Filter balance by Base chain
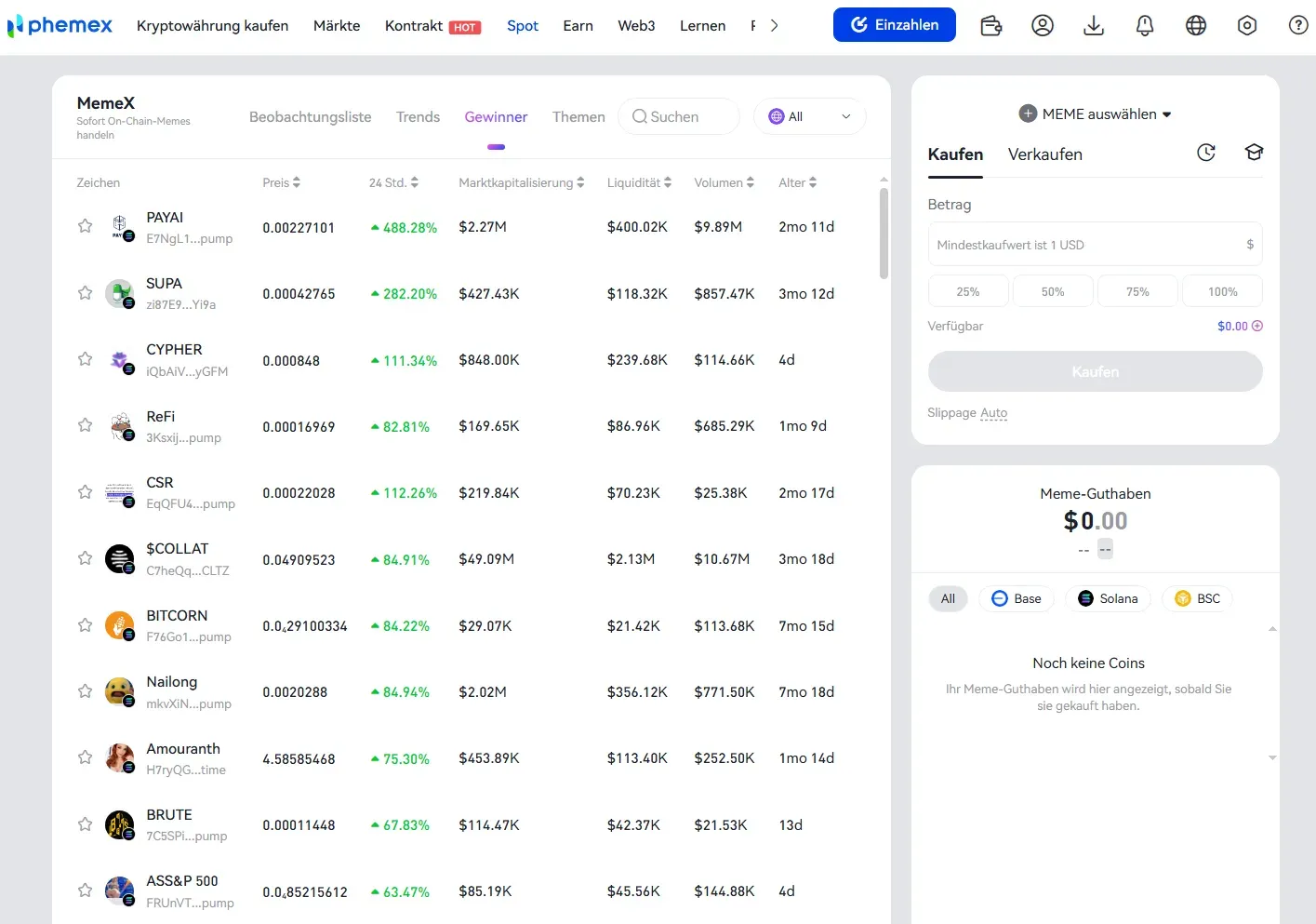 (1016, 598)
